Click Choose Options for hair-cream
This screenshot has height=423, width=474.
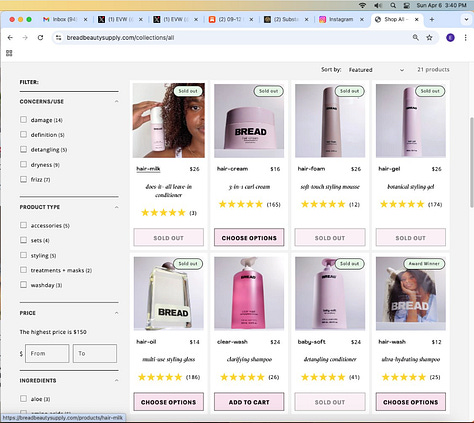pyautogui.click(x=249, y=238)
